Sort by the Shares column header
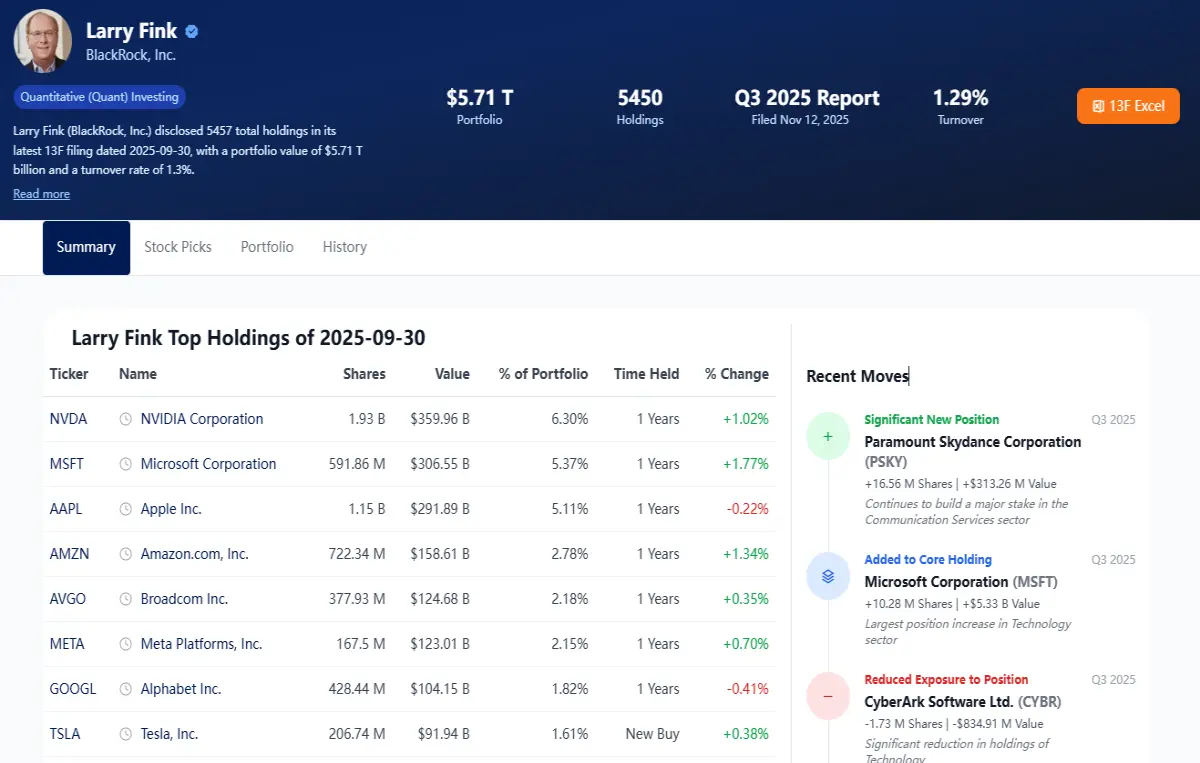This screenshot has width=1200, height=763. pyautogui.click(x=364, y=374)
